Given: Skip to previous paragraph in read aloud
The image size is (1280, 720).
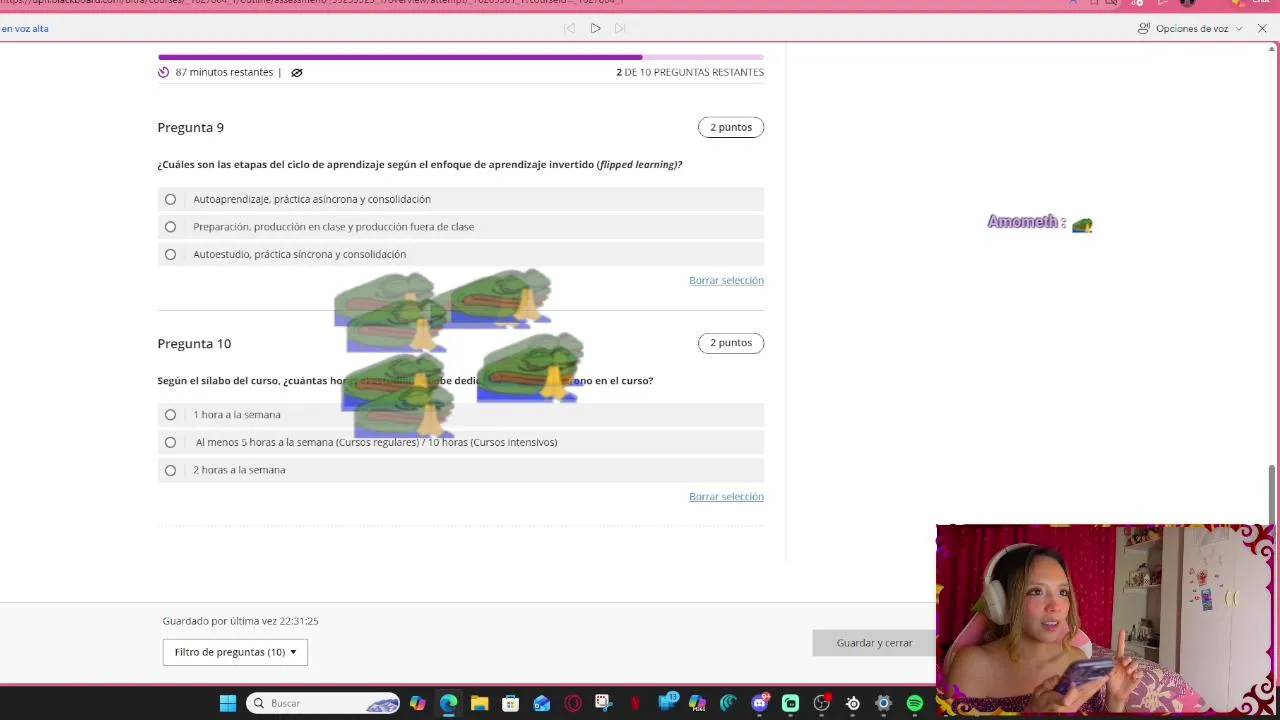Looking at the screenshot, I should pos(570,28).
